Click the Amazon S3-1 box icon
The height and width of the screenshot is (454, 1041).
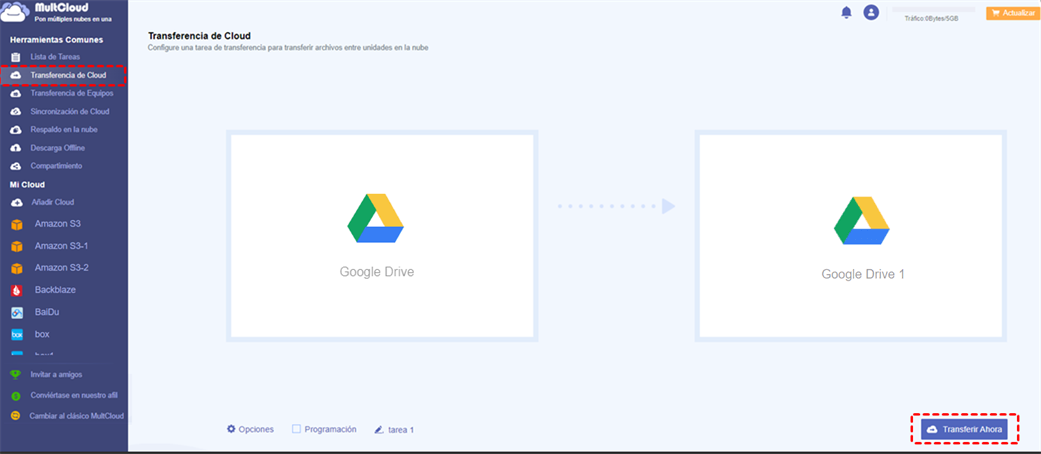point(17,246)
